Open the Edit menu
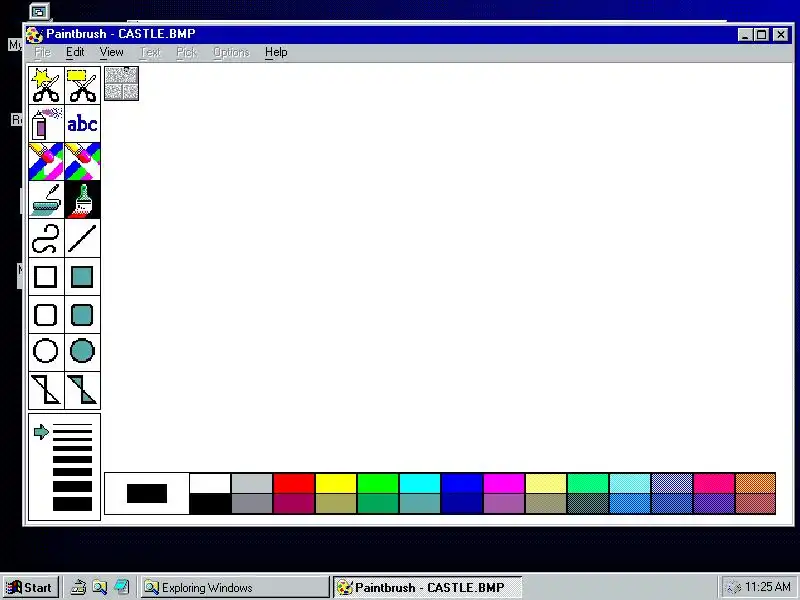This screenshot has width=800, height=600. click(75, 52)
